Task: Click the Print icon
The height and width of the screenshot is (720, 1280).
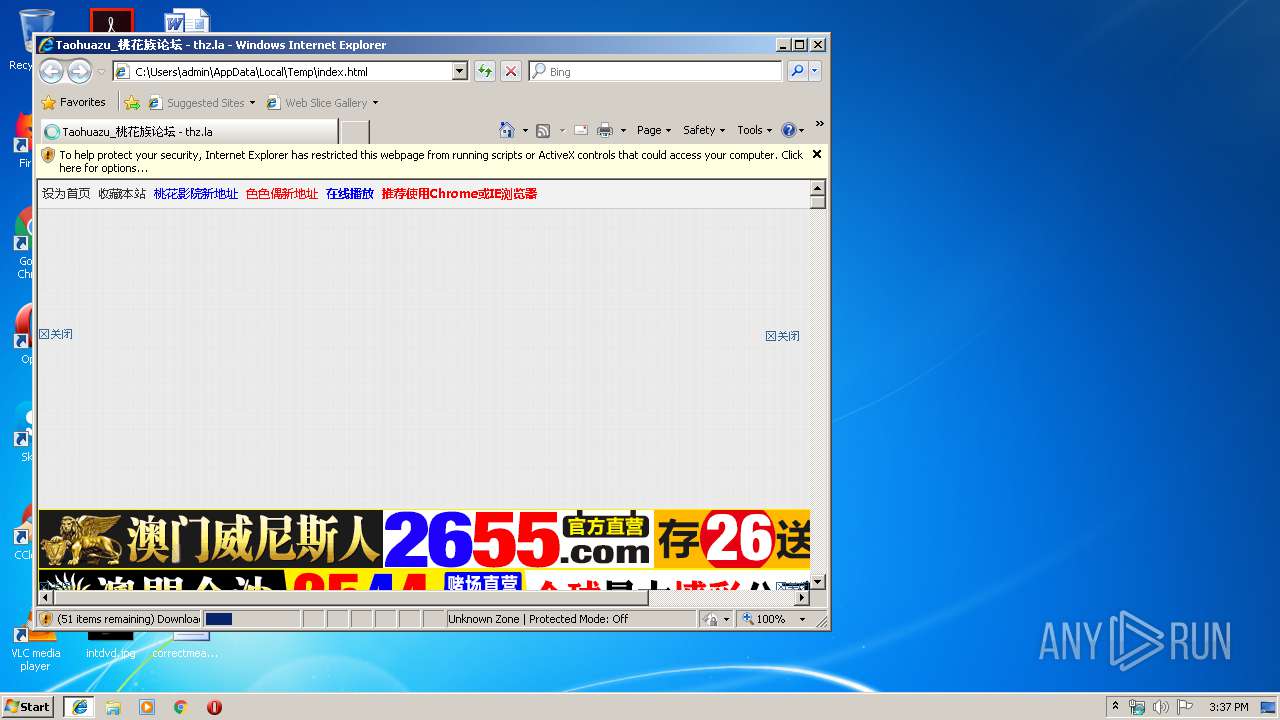Action: (x=605, y=130)
